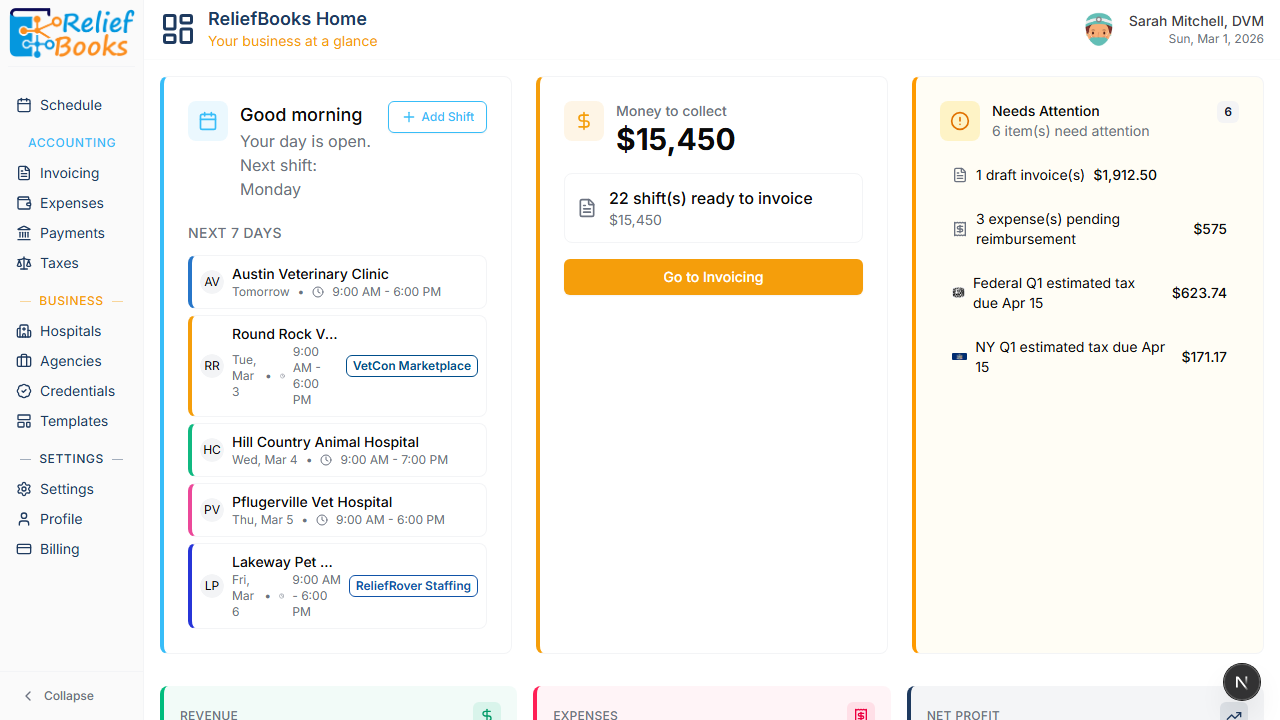Image resolution: width=1280 pixels, height=720 pixels.
Task: Open Sarah Mitchell's avatar
Action: click(x=1099, y=29)
